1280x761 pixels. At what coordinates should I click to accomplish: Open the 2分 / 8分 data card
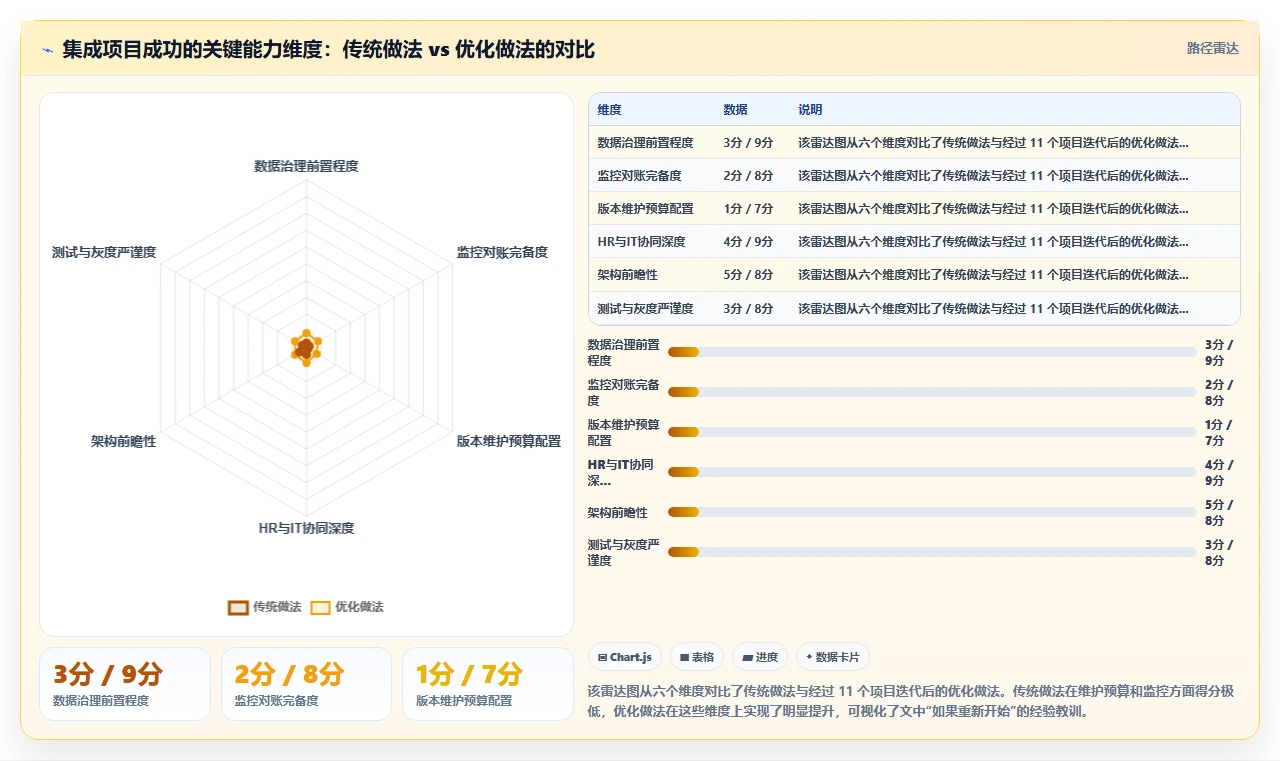pos(306,684)
